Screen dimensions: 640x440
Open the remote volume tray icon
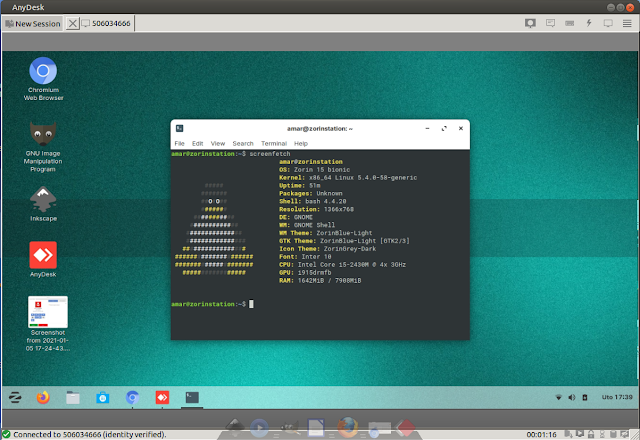(x=572, y=397)
